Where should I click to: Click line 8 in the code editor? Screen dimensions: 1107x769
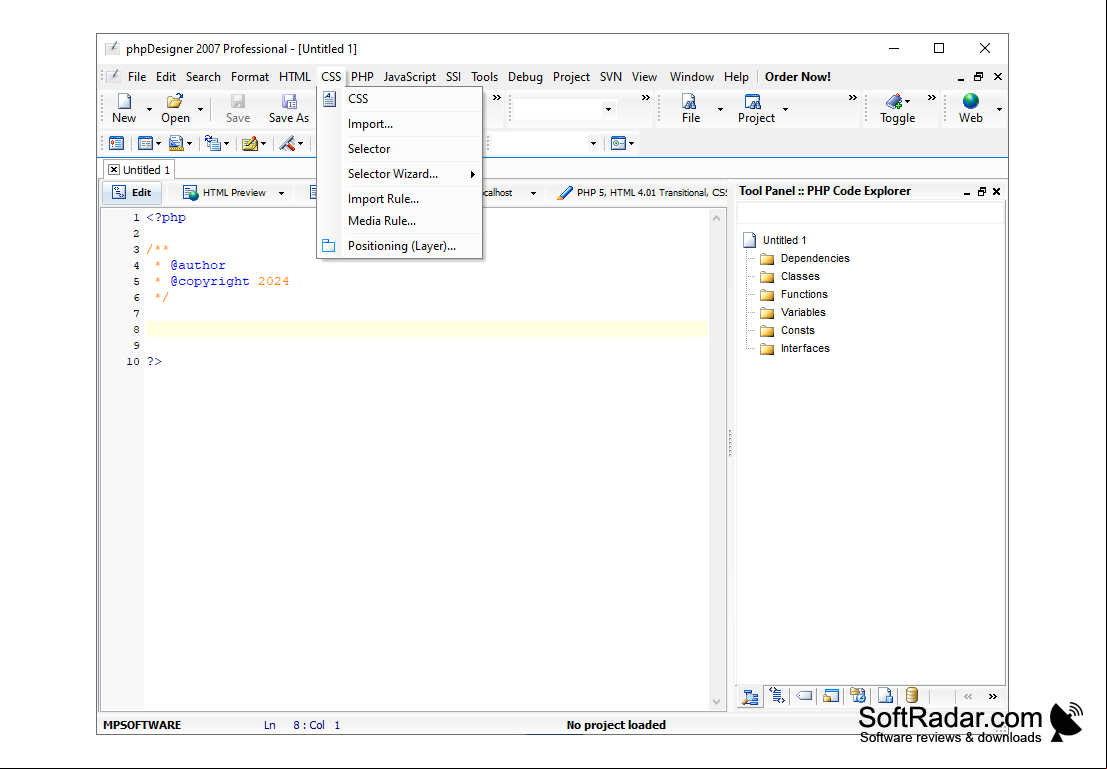pos(426,329)
